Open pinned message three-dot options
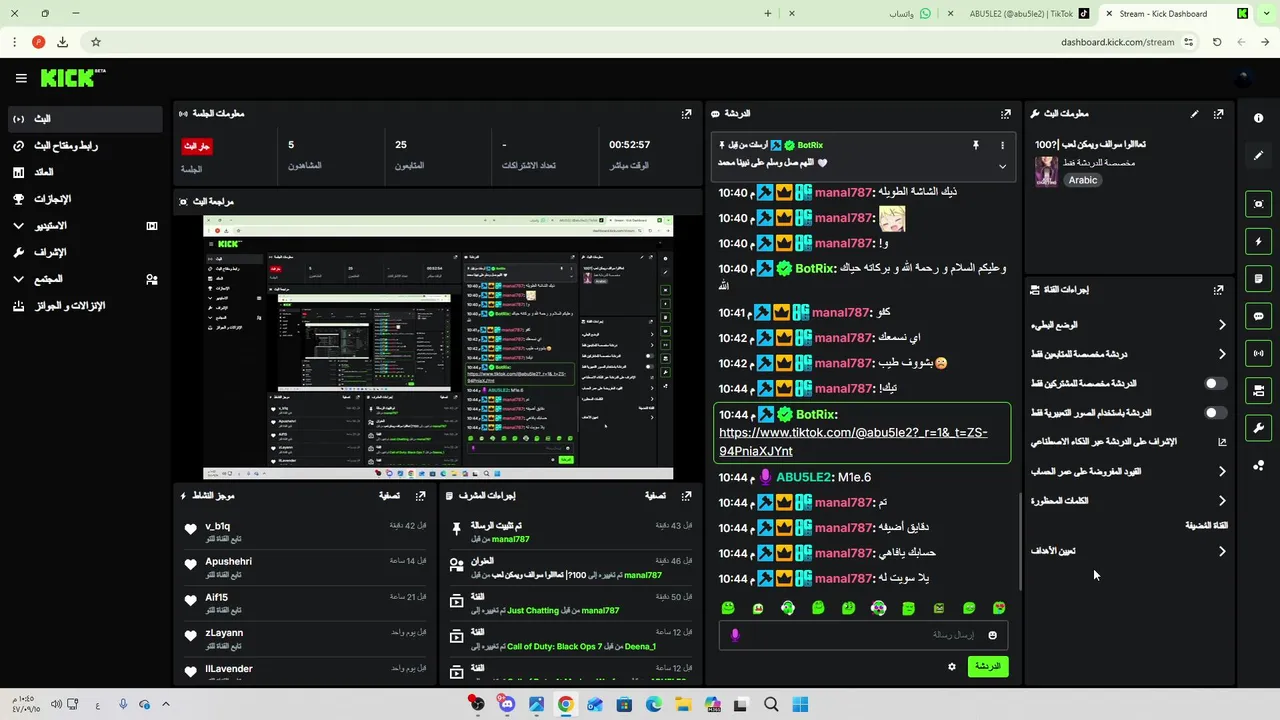The width and height of the screenshot is (1280, 720). point(1002,145)
